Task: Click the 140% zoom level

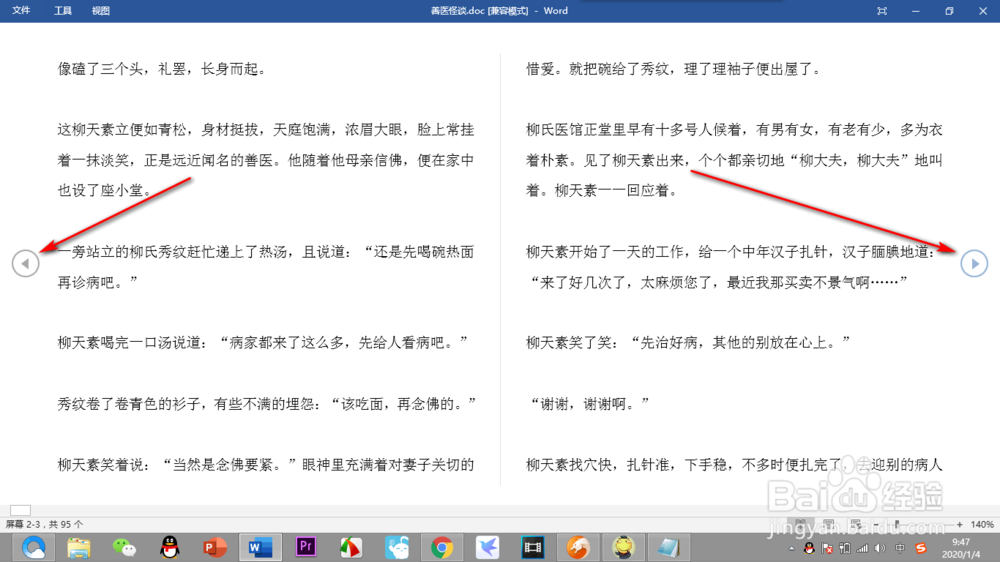Action: [x=982, y=524]
